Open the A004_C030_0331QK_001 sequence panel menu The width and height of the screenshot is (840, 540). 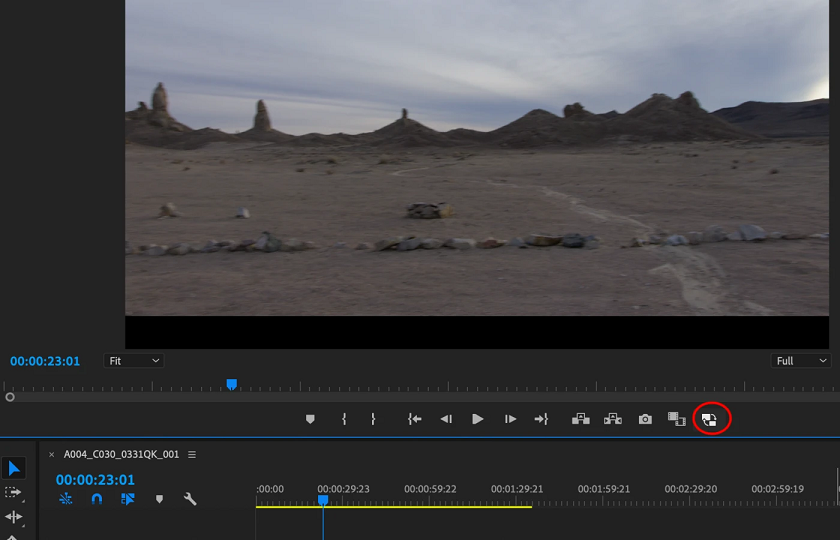[192, 454]
